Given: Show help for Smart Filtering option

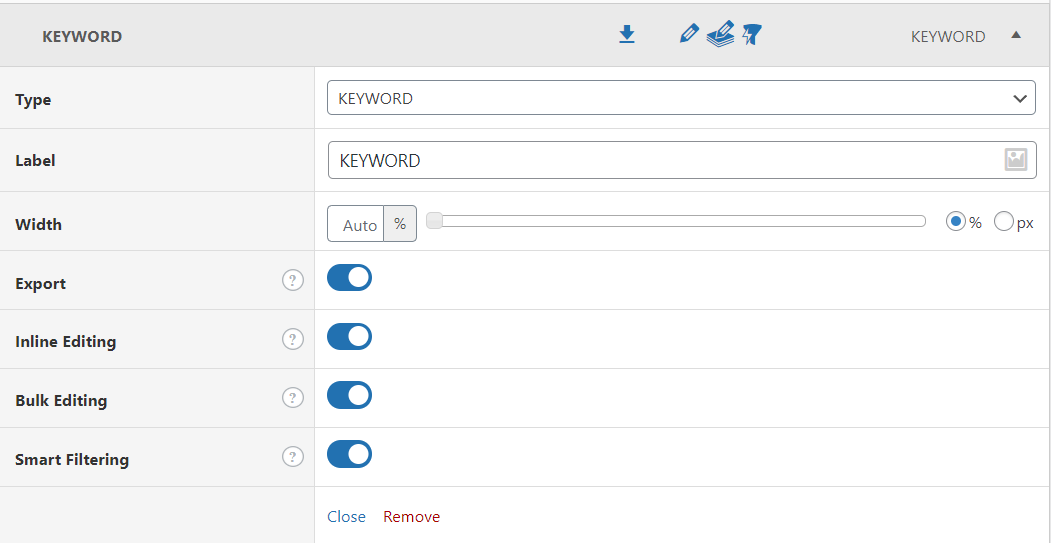Looking at the screenshot, I should pos(292,457).
